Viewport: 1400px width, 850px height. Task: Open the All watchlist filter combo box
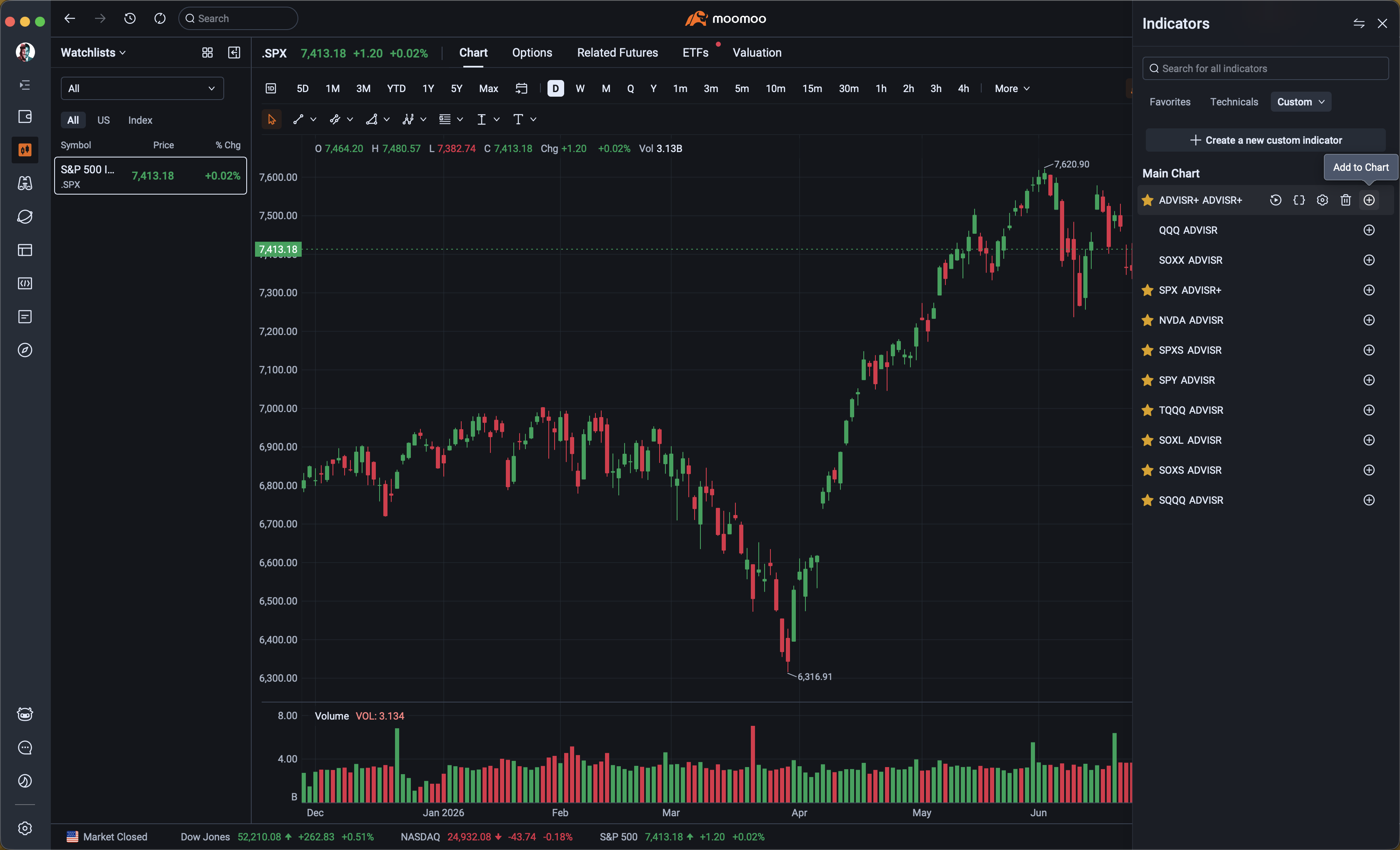click(x=142, y=89)
